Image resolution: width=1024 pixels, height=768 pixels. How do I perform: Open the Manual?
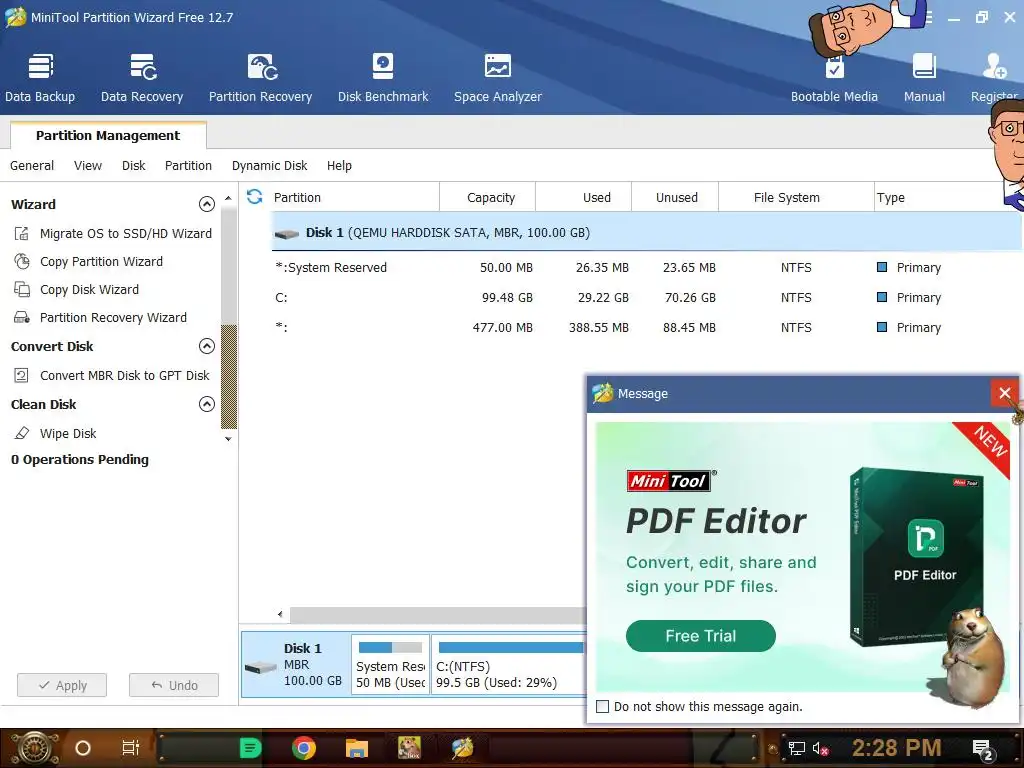coord(924,78)
